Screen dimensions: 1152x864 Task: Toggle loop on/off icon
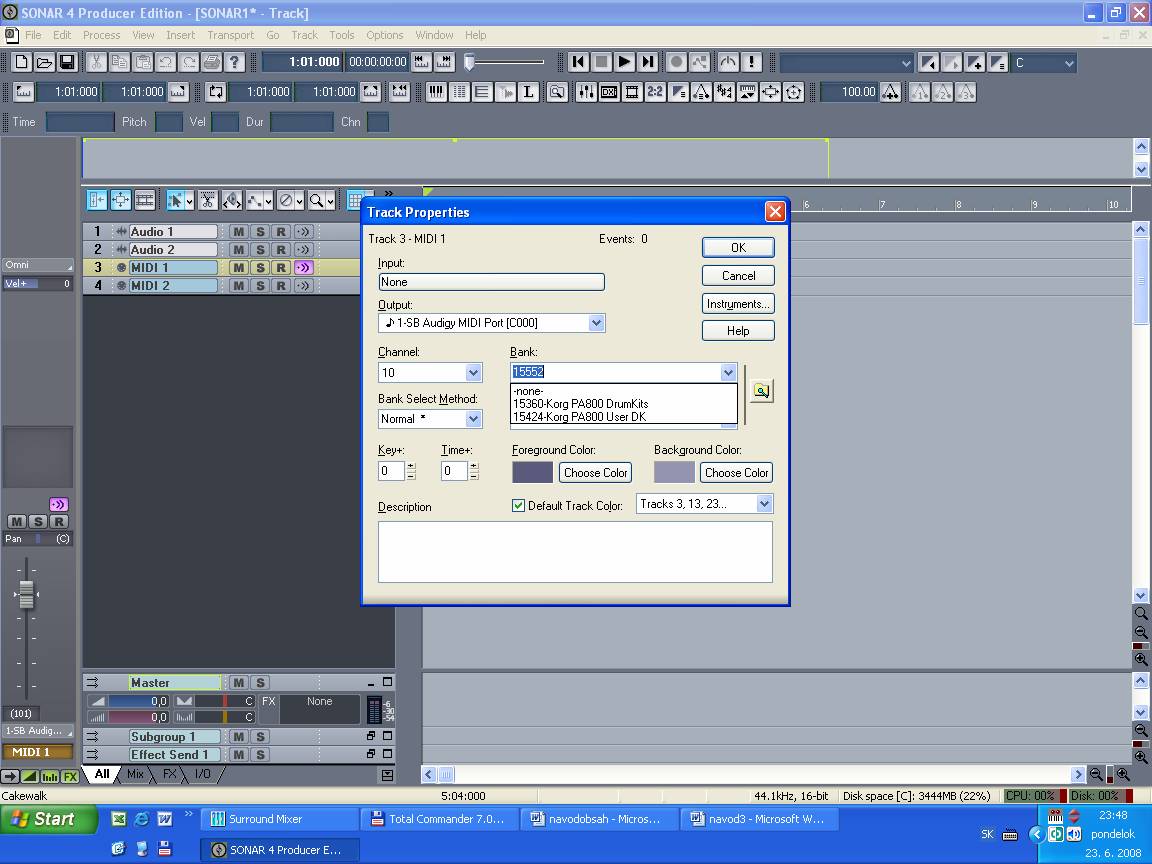pyautogui.click(x=216, y=92)
